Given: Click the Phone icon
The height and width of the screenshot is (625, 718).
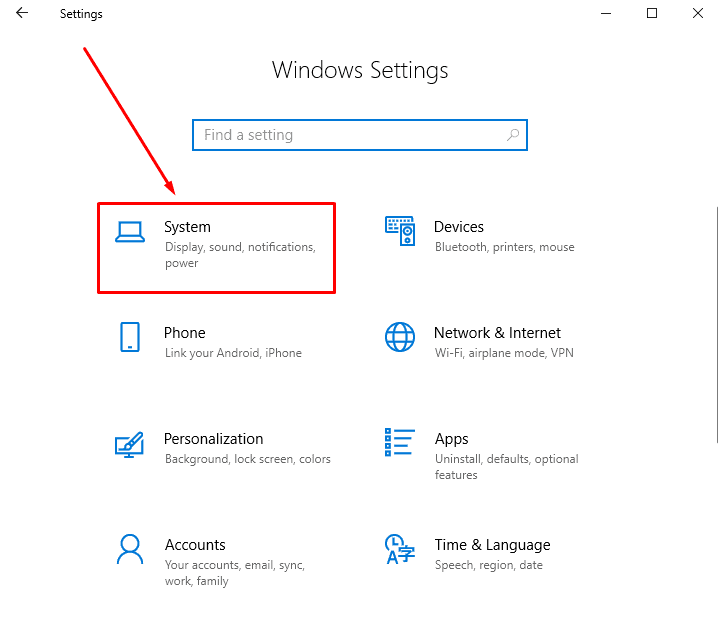Looking at the screenshot, I should click(130, 337).
